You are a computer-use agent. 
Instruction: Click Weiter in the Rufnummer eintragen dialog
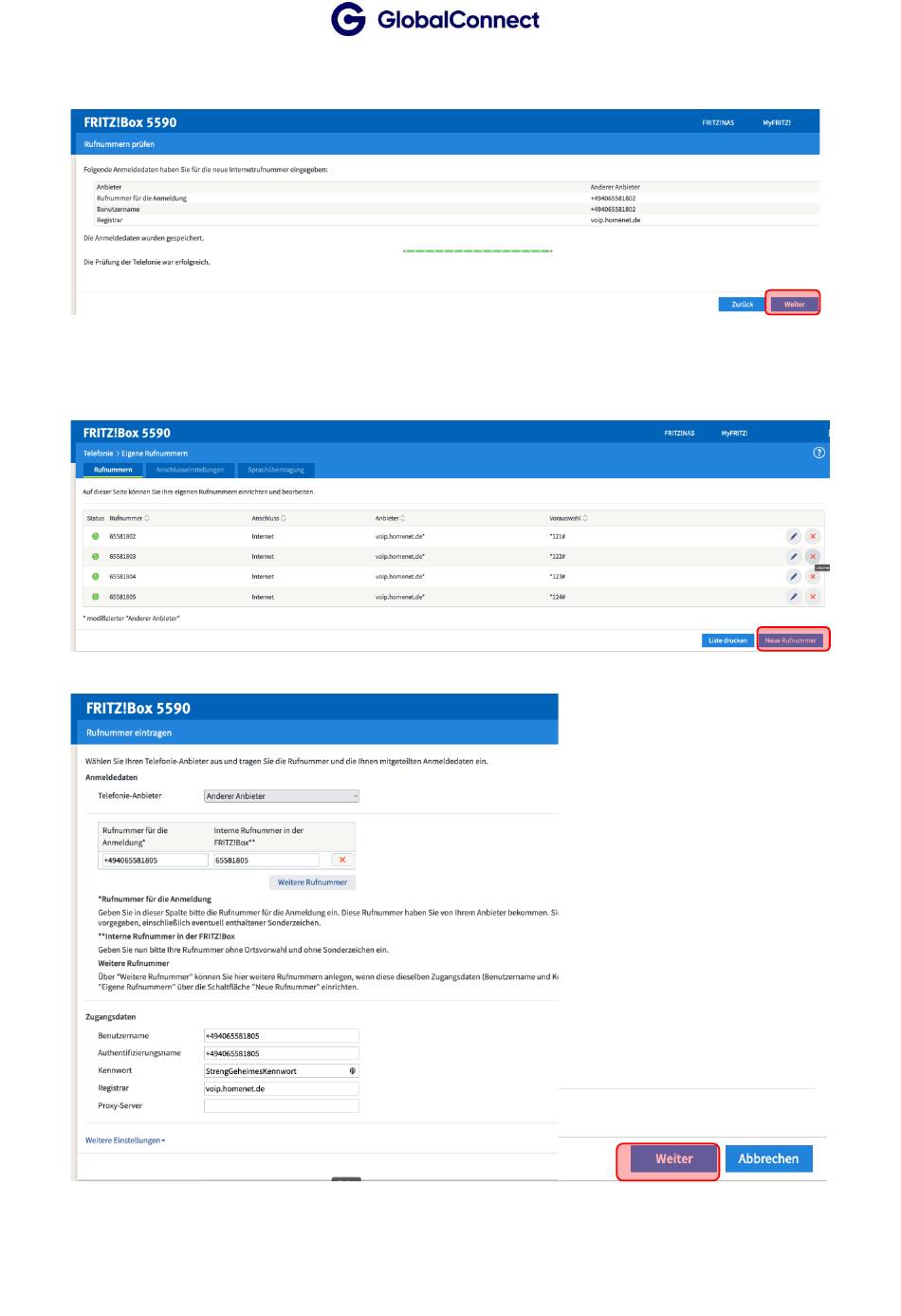coord(674,1158)
